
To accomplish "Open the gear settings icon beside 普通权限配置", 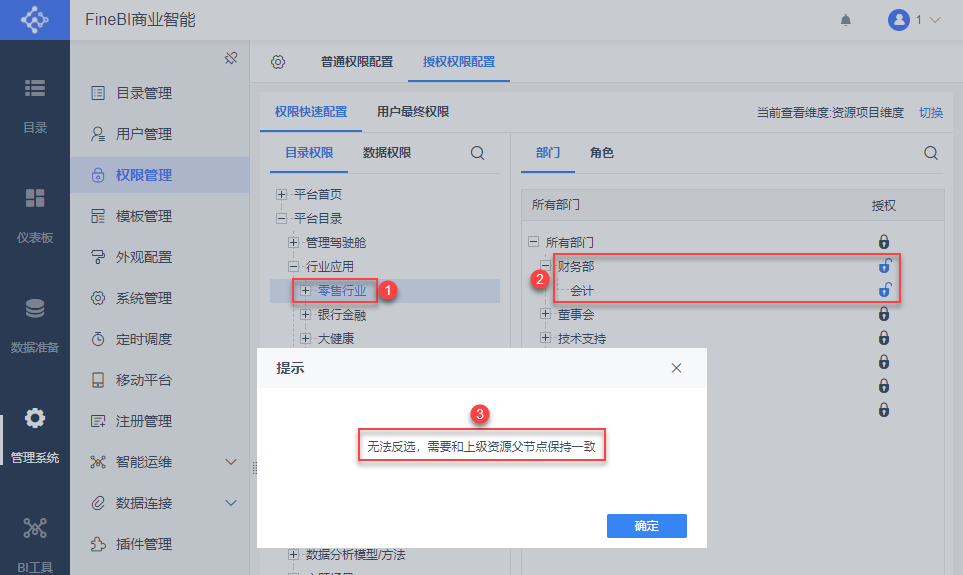I will [278, 62].
